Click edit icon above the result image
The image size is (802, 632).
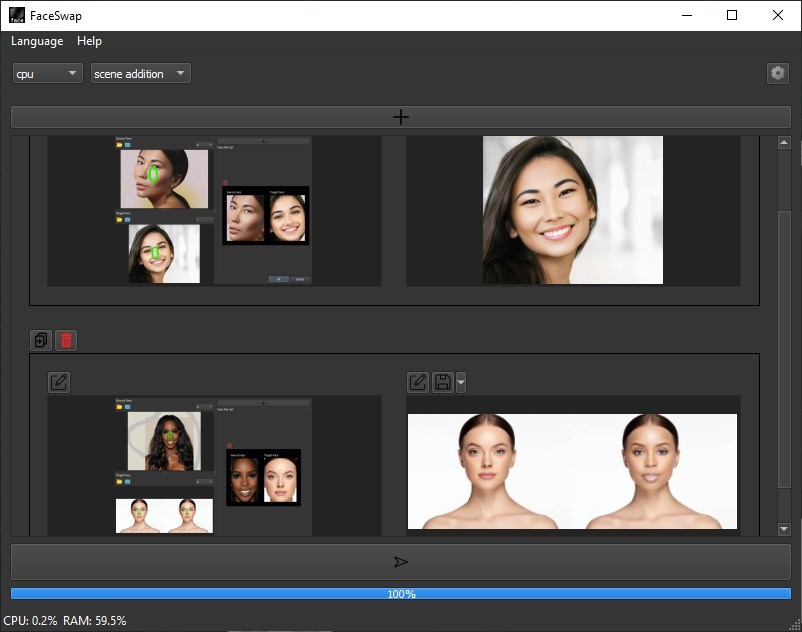418,382
